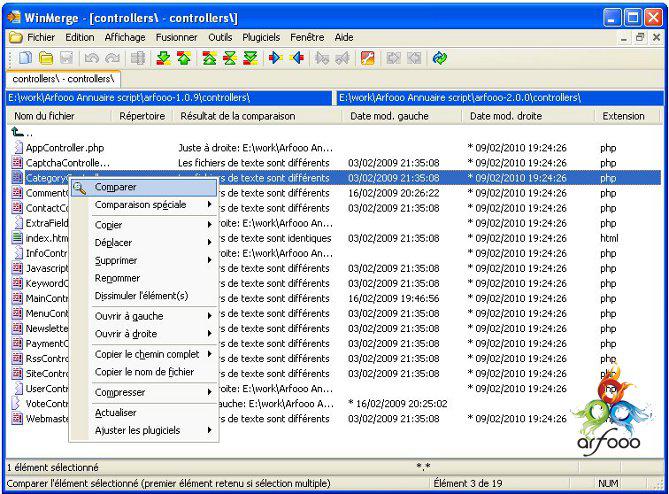Go to Last difference toolbar icon

[250, 58]
